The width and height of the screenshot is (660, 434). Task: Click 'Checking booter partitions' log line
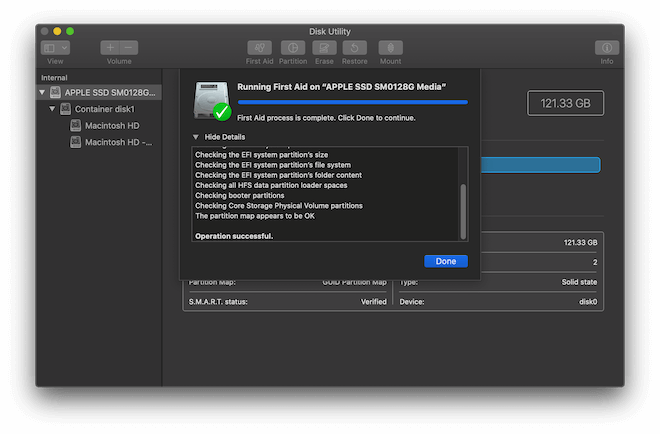coord(240,195)
